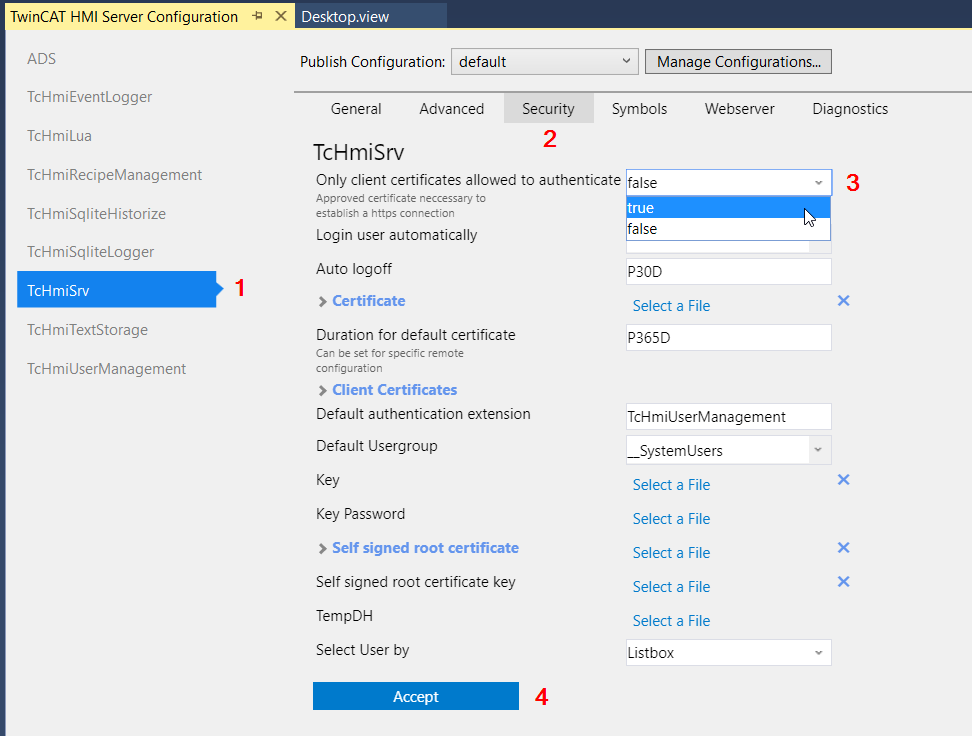Select a File for Self signed root certificate
Viewport: 972px width, 736px height.
pos(671,553)
